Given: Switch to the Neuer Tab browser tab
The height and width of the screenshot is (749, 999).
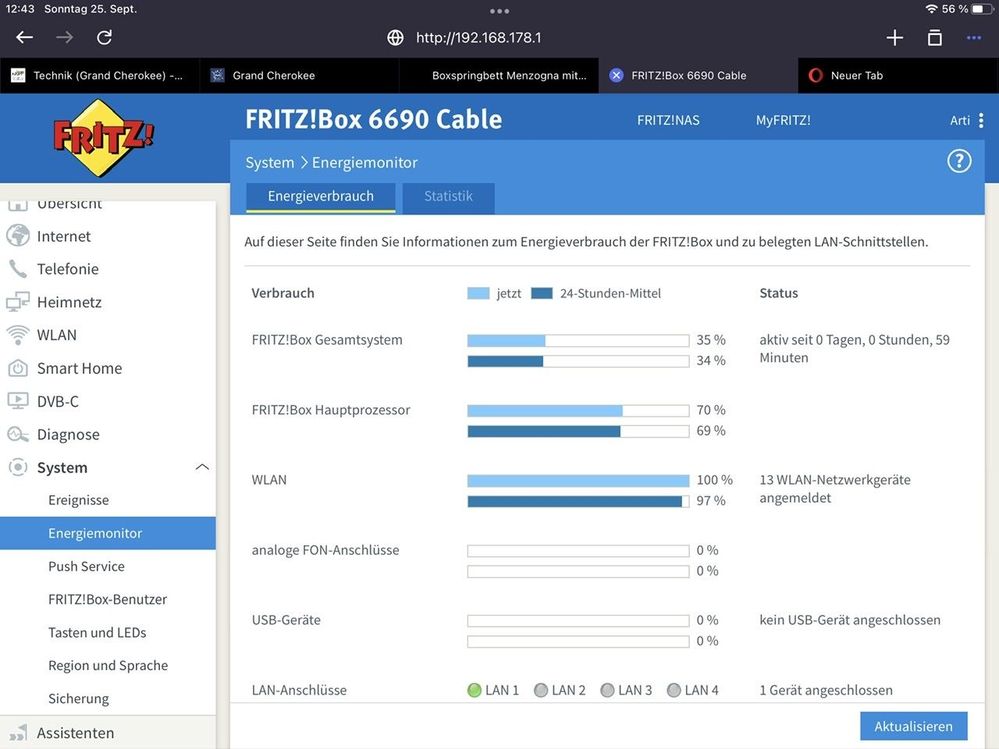Looking at the screenshot, I should 898,75.
